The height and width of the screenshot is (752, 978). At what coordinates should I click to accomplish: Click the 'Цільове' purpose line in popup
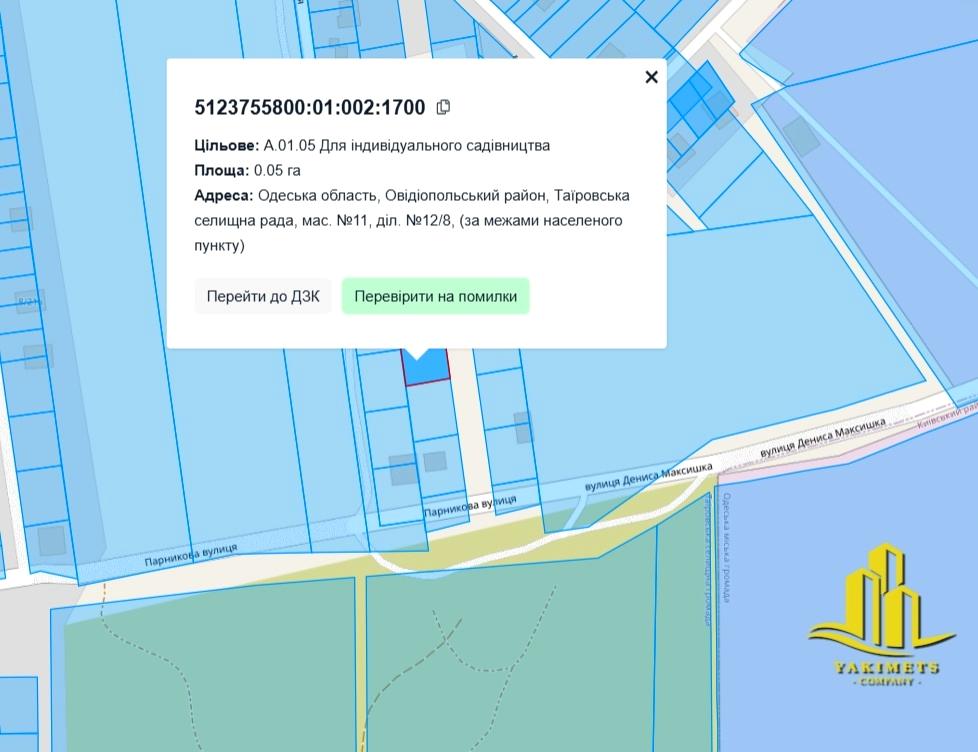pyautogui.click(x=372, y=145)
